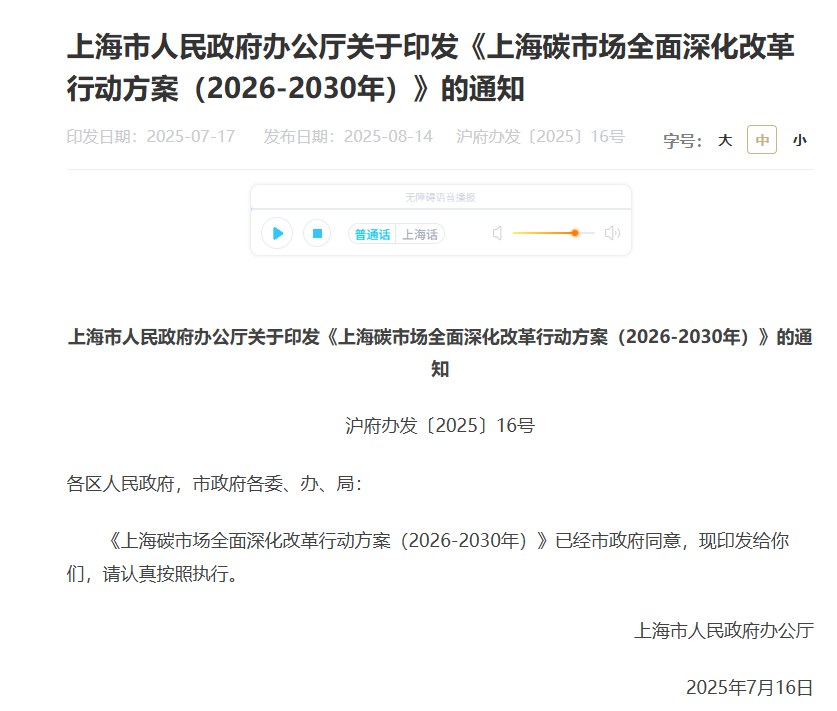Click the low volume speaker icon
837x711 pixels.
[497, 233]
